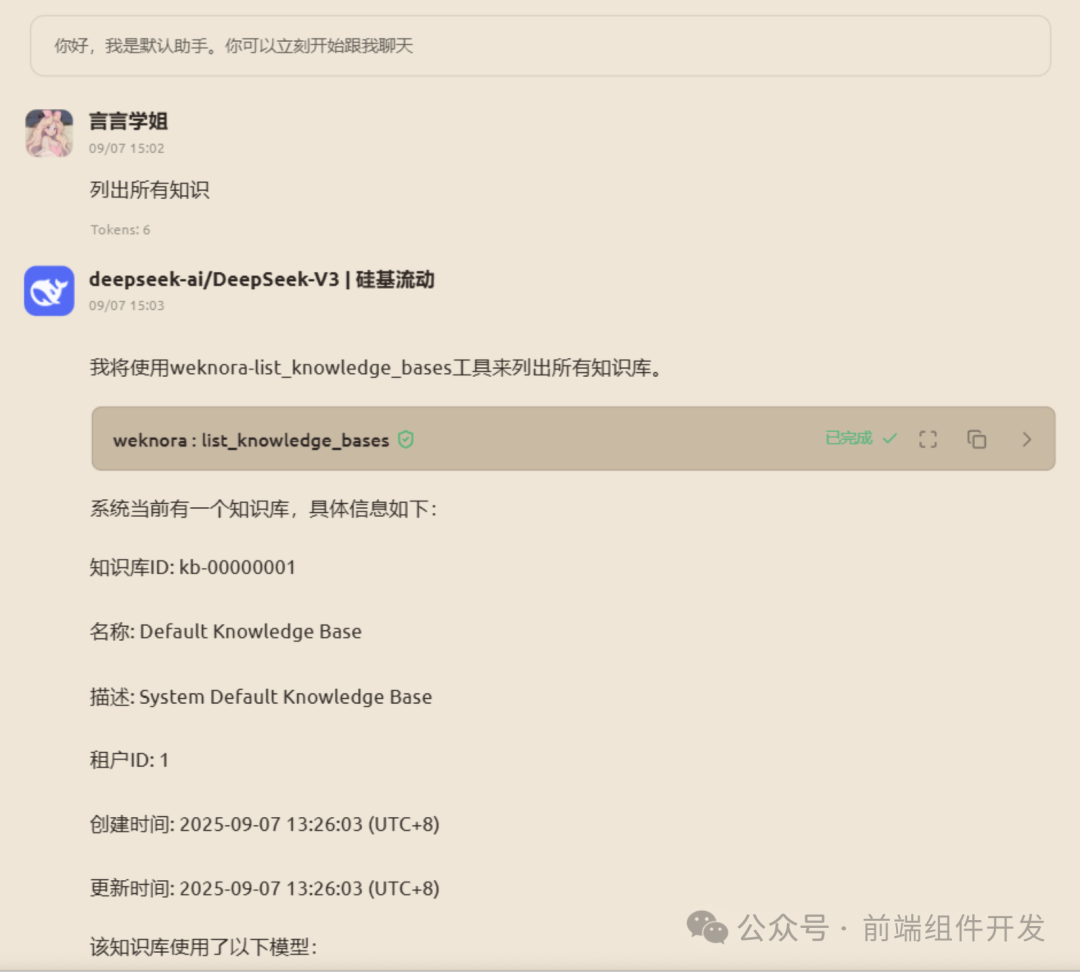Copy the tool call output
Screen dimensions: 1080x972
pyautogui.click(x=976, y=439)
